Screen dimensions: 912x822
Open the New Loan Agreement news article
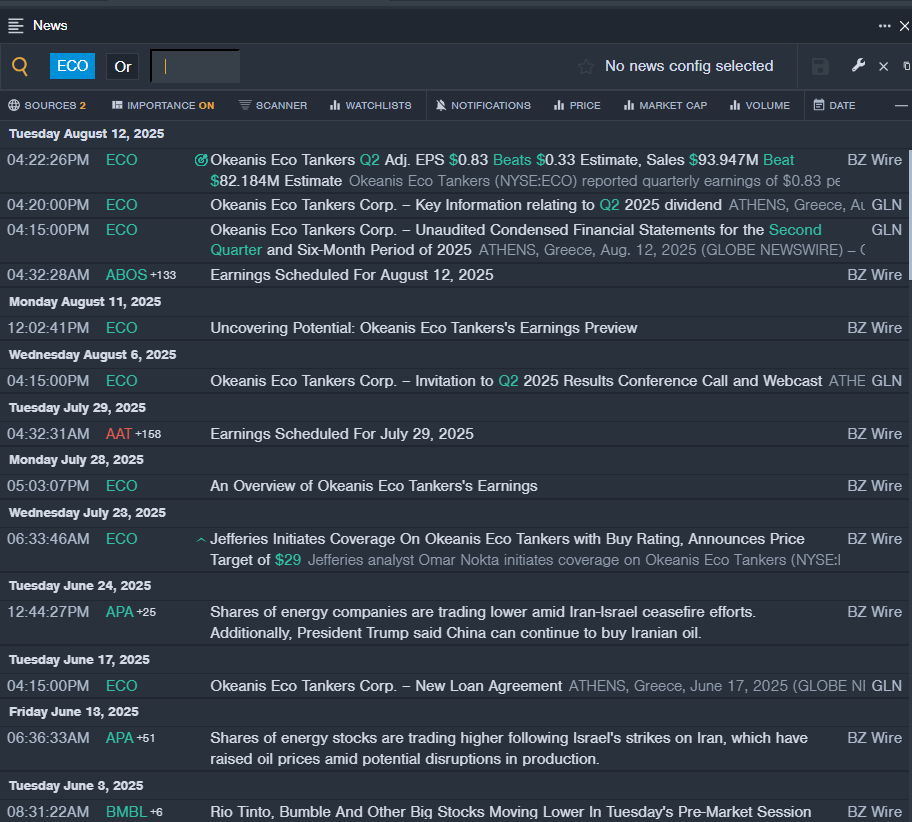coord(386,686)
